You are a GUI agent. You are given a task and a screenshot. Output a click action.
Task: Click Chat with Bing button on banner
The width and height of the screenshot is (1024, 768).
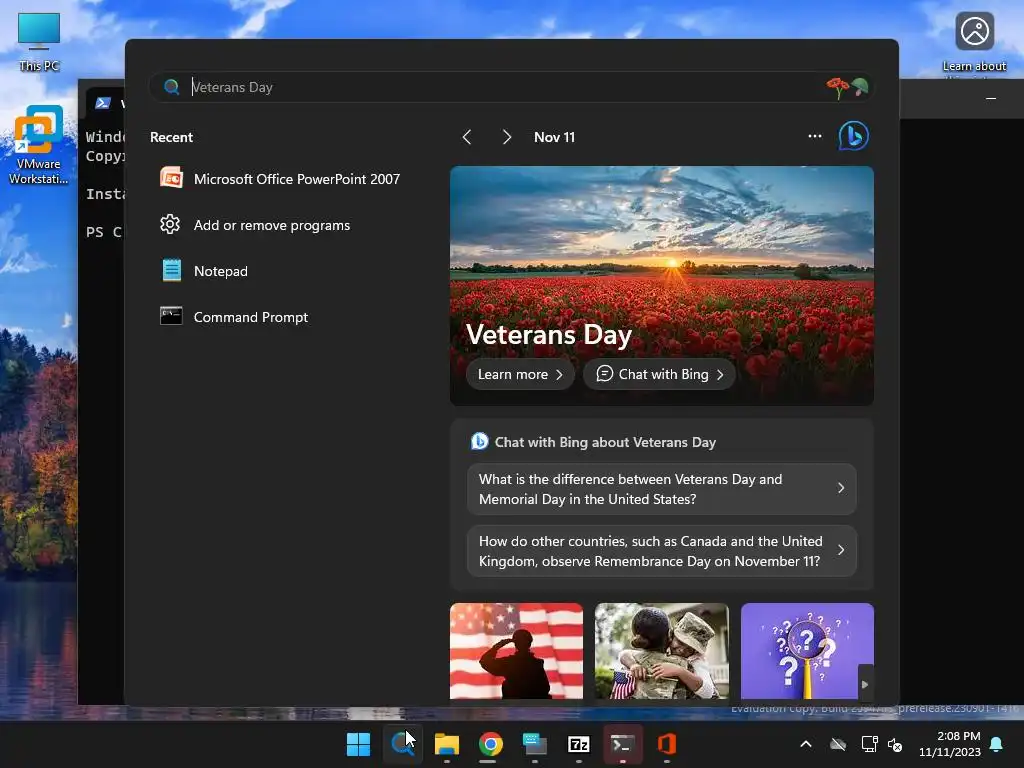(660, 374)
